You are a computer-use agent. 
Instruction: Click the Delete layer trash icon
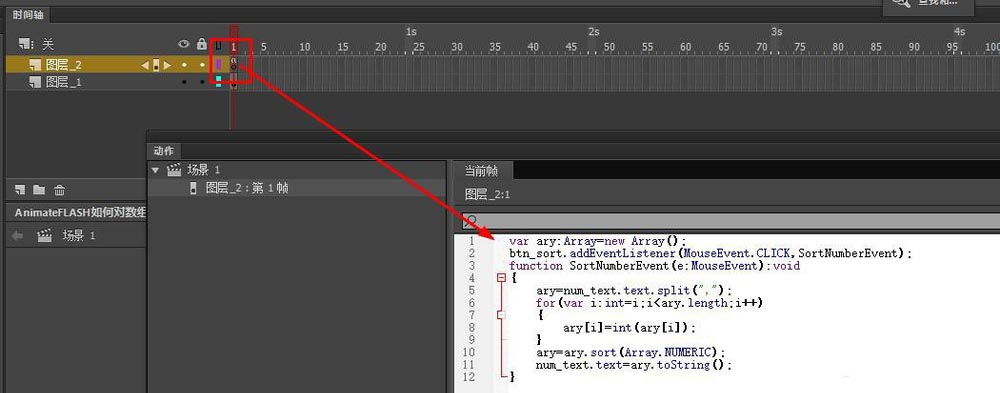(59, 189)
